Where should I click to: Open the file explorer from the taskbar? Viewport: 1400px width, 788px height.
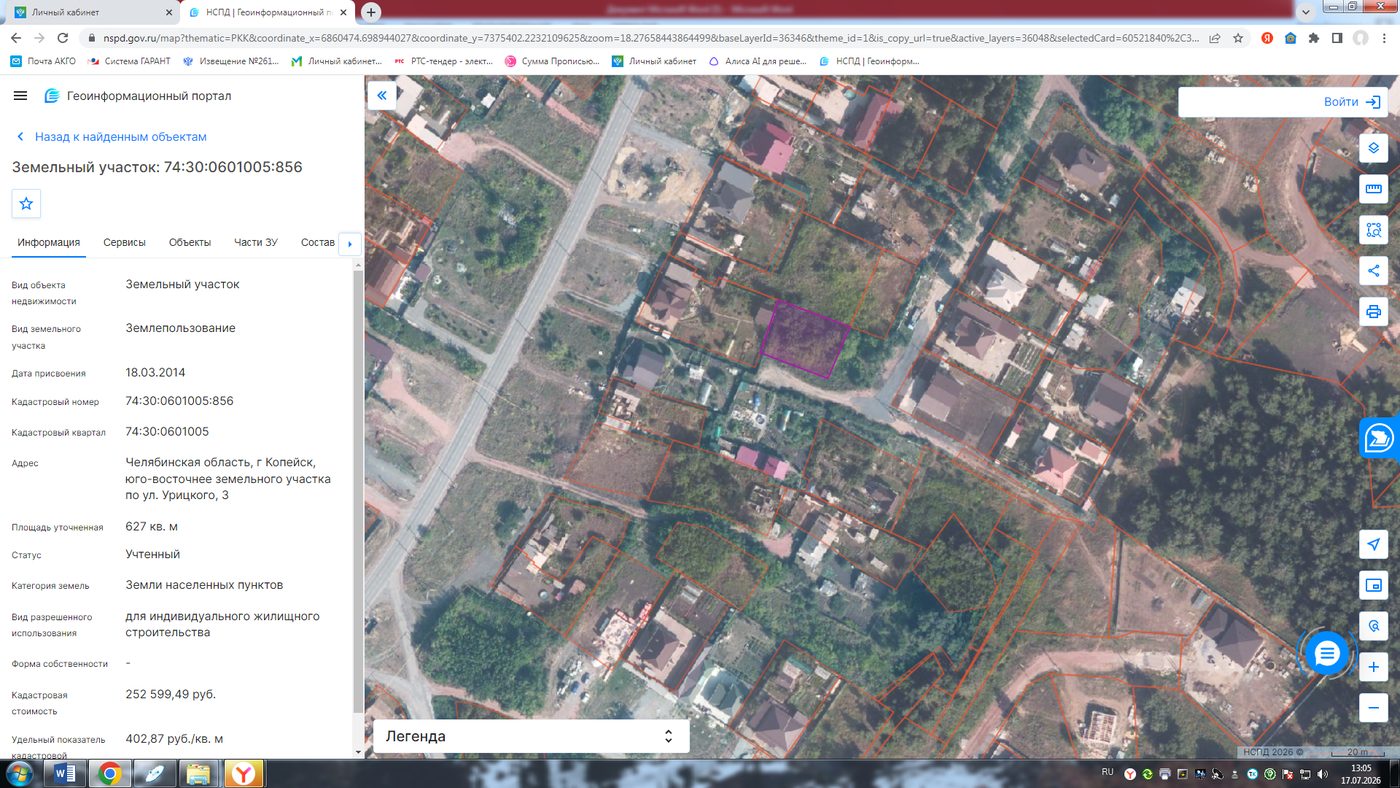tap(199, 773)
